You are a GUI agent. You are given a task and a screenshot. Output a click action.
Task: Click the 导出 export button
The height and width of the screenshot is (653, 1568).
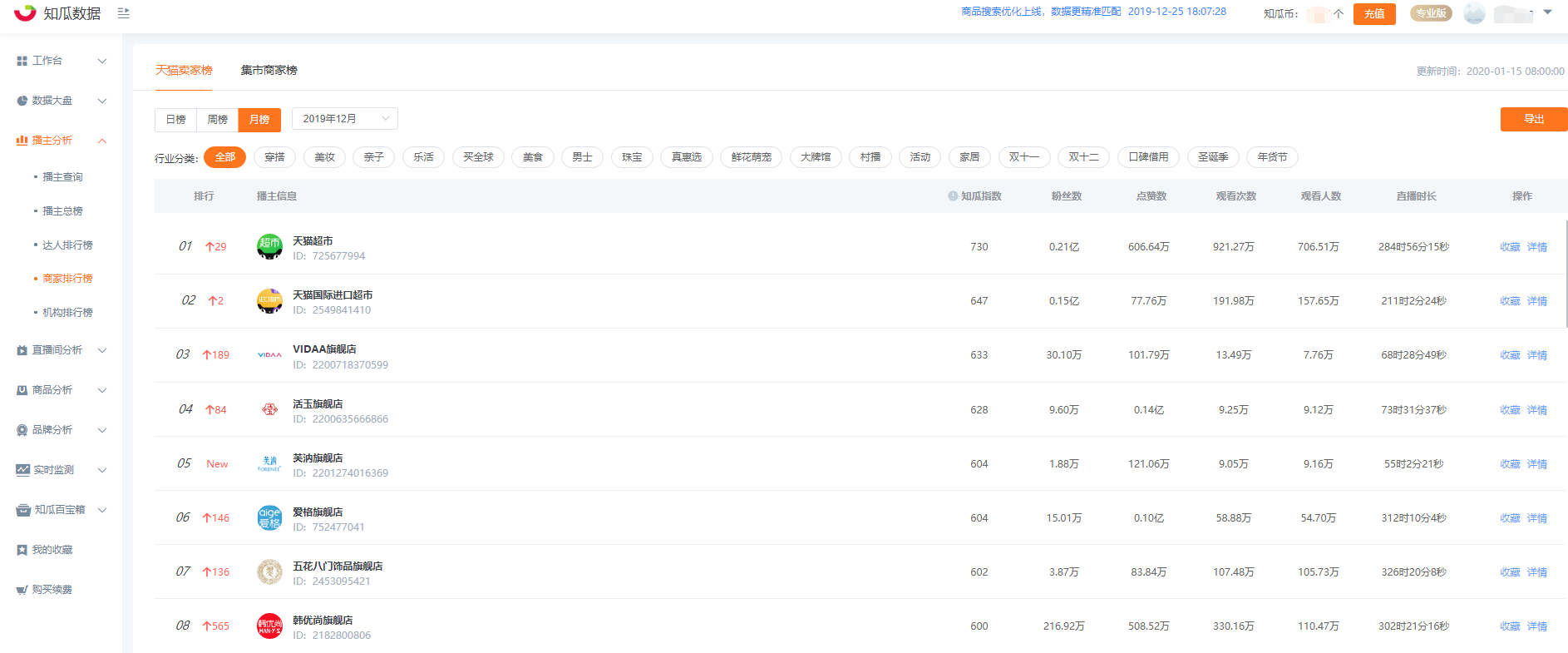[1534, 119]
